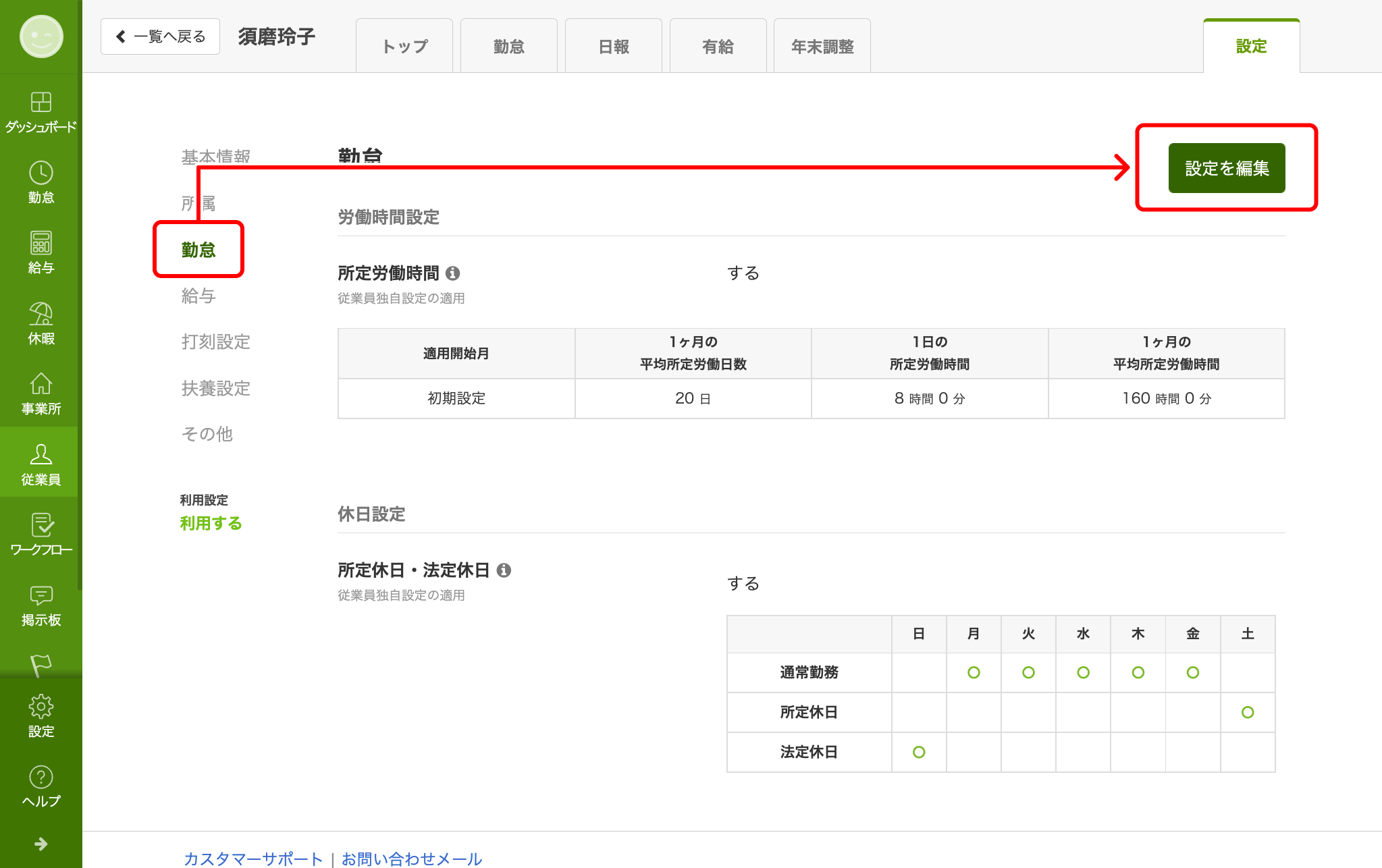Open the カスタマーサポート link
1382x868 pixels.
[x=253, y=859]
